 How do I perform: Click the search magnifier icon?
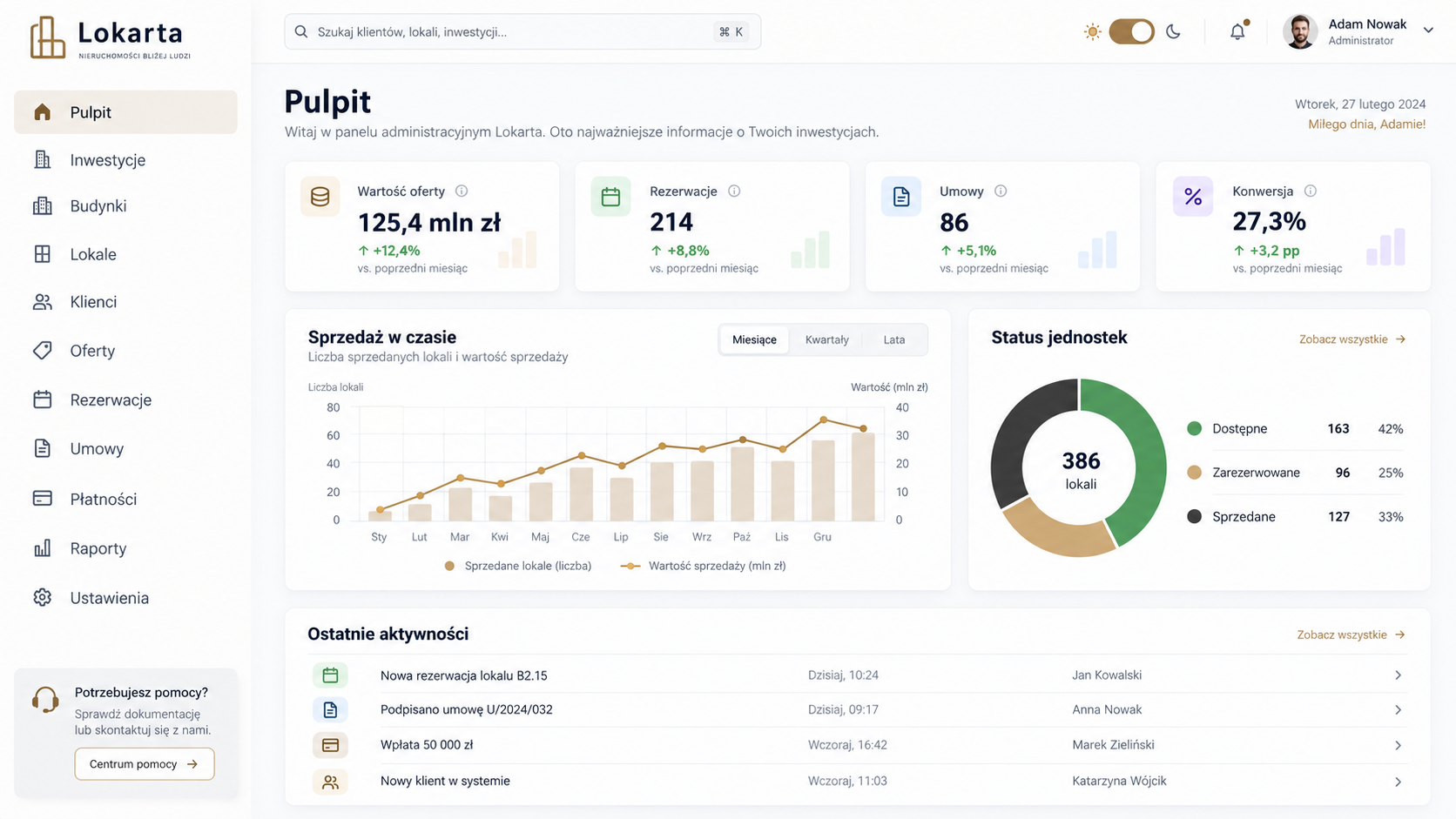[301, 32]
